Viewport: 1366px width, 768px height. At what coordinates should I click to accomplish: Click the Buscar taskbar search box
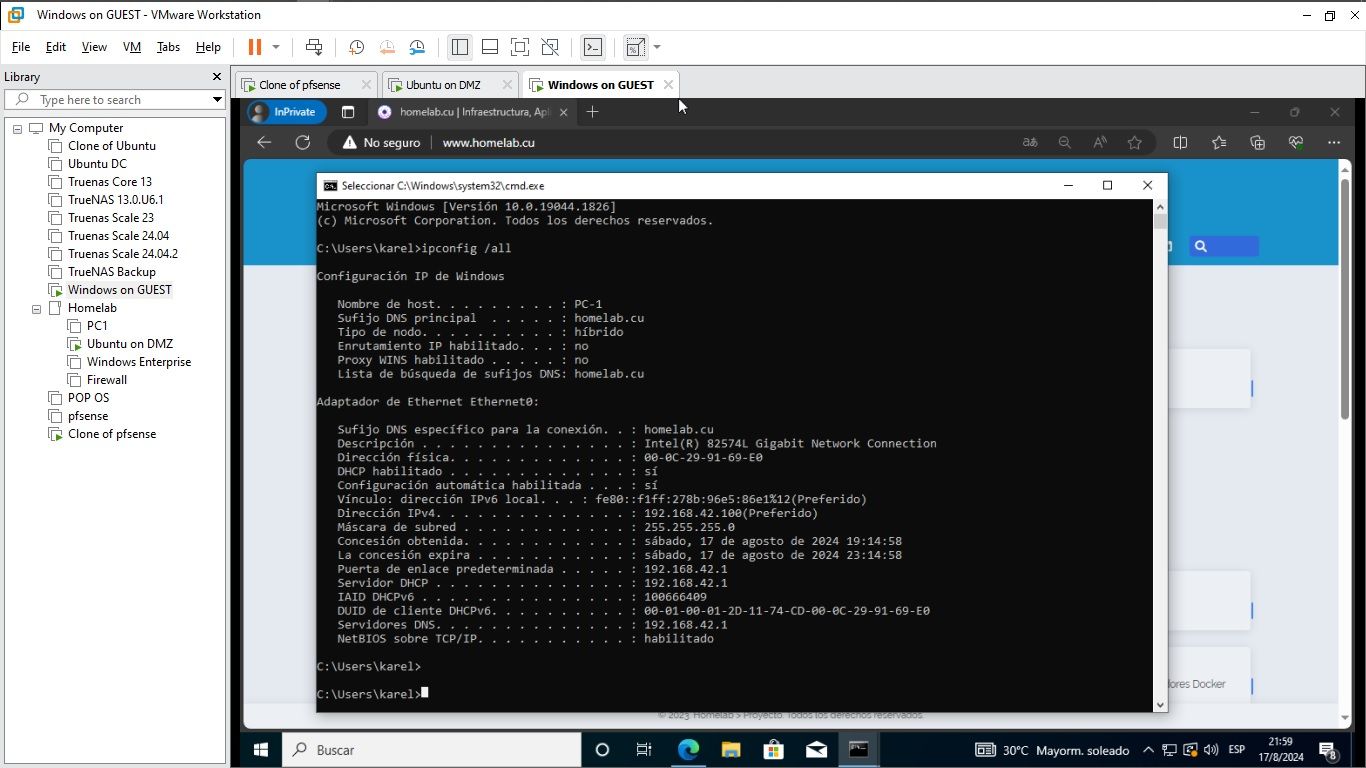coord(431,750)
